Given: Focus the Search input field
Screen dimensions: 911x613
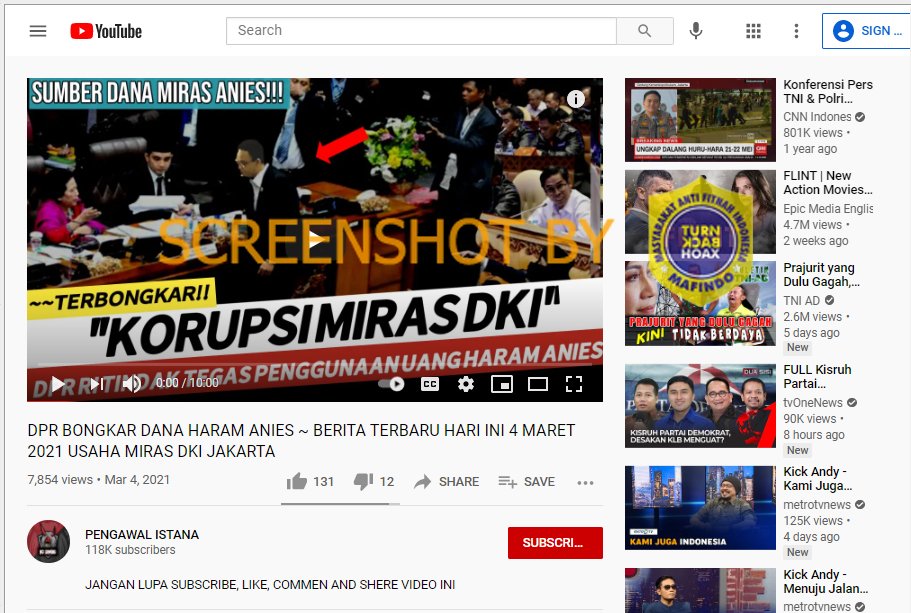Looking at the screenshot, I should pyautogui.click(x=421, y=31).
